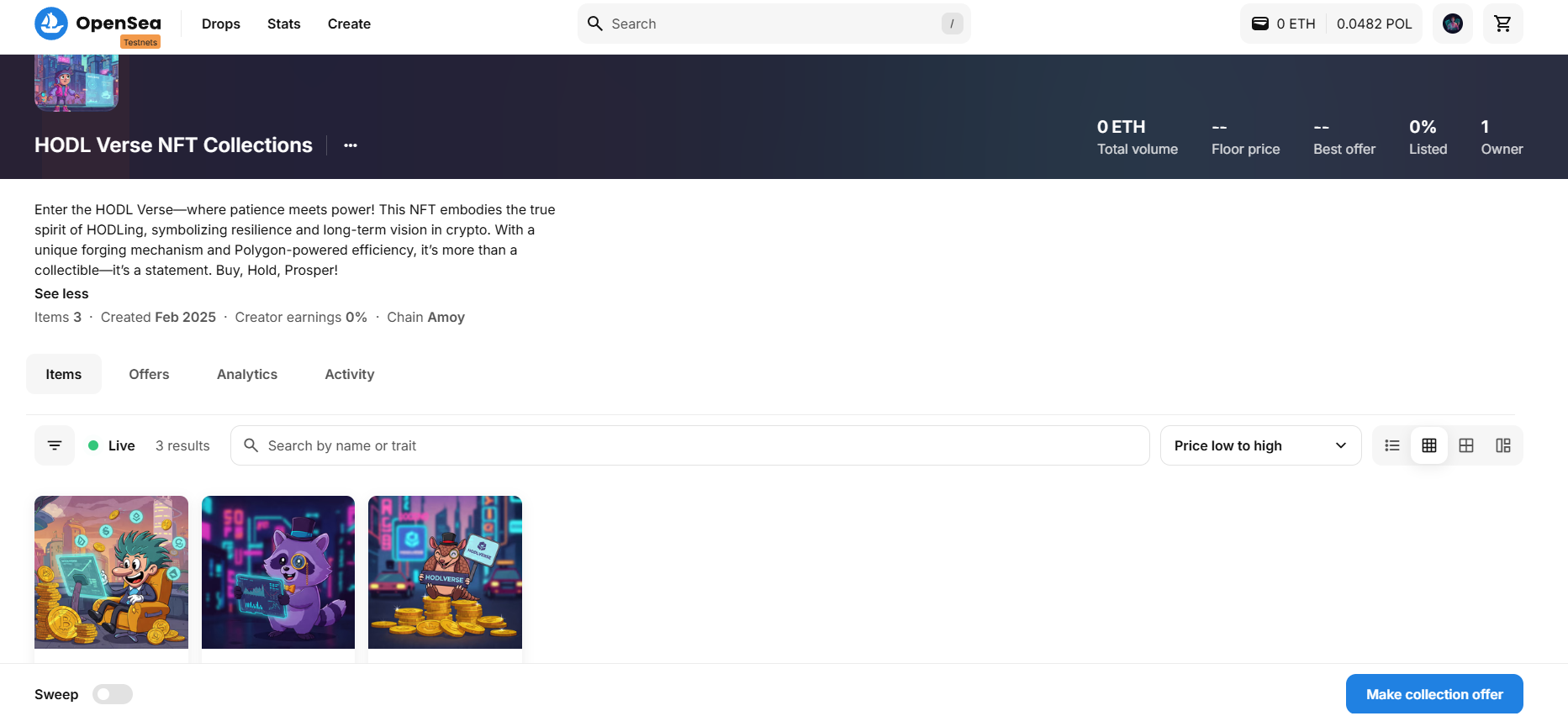Toggle the Live updates indicator
The image size is (1568, 716).
112,445
